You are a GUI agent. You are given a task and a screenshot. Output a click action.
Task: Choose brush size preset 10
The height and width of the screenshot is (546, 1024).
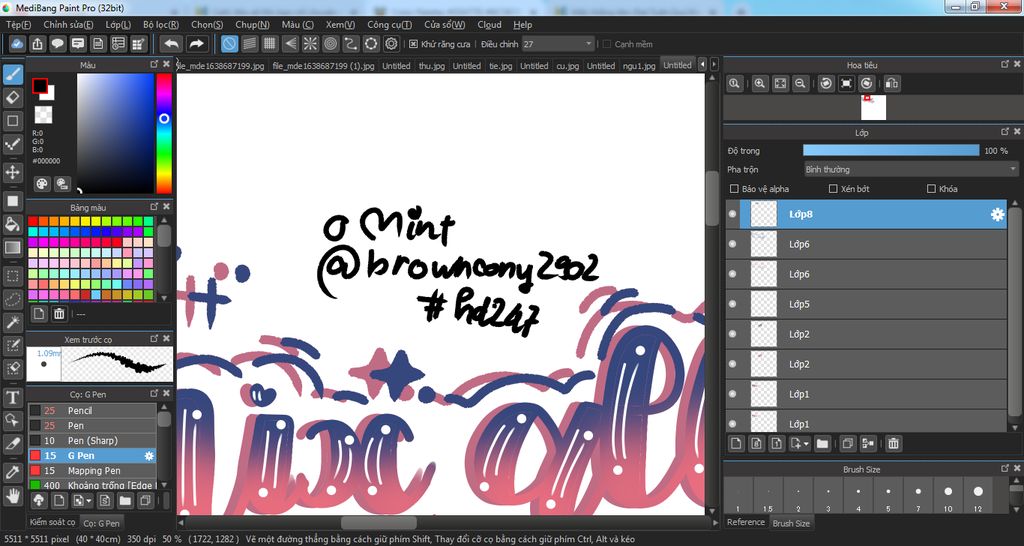(x=948, y=496)
